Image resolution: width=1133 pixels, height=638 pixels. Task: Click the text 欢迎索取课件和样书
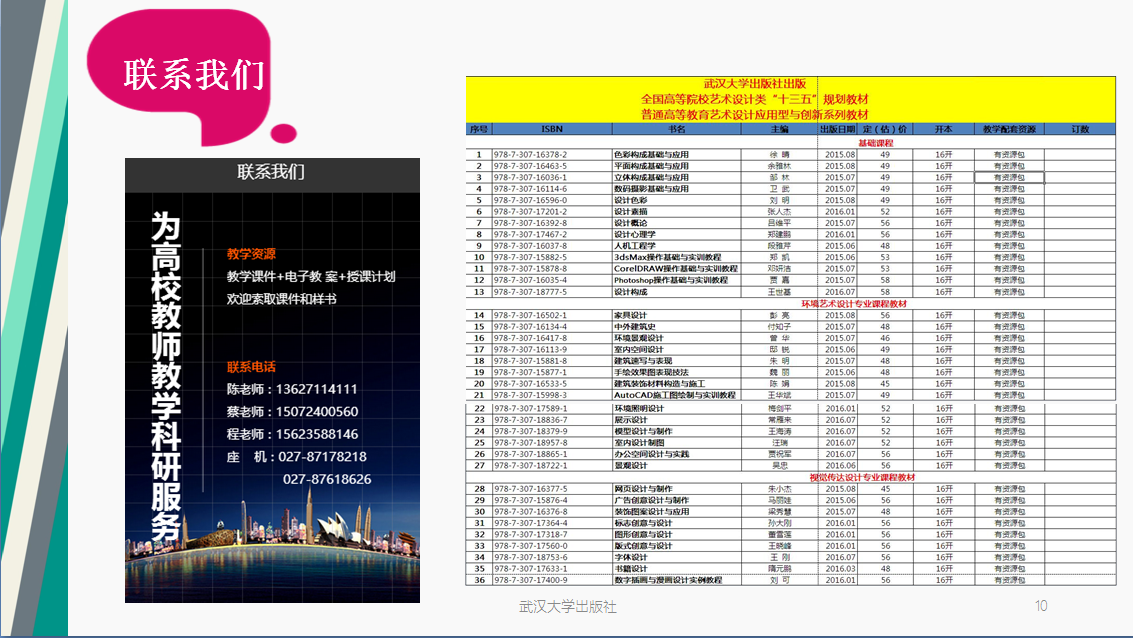(281, 299)
